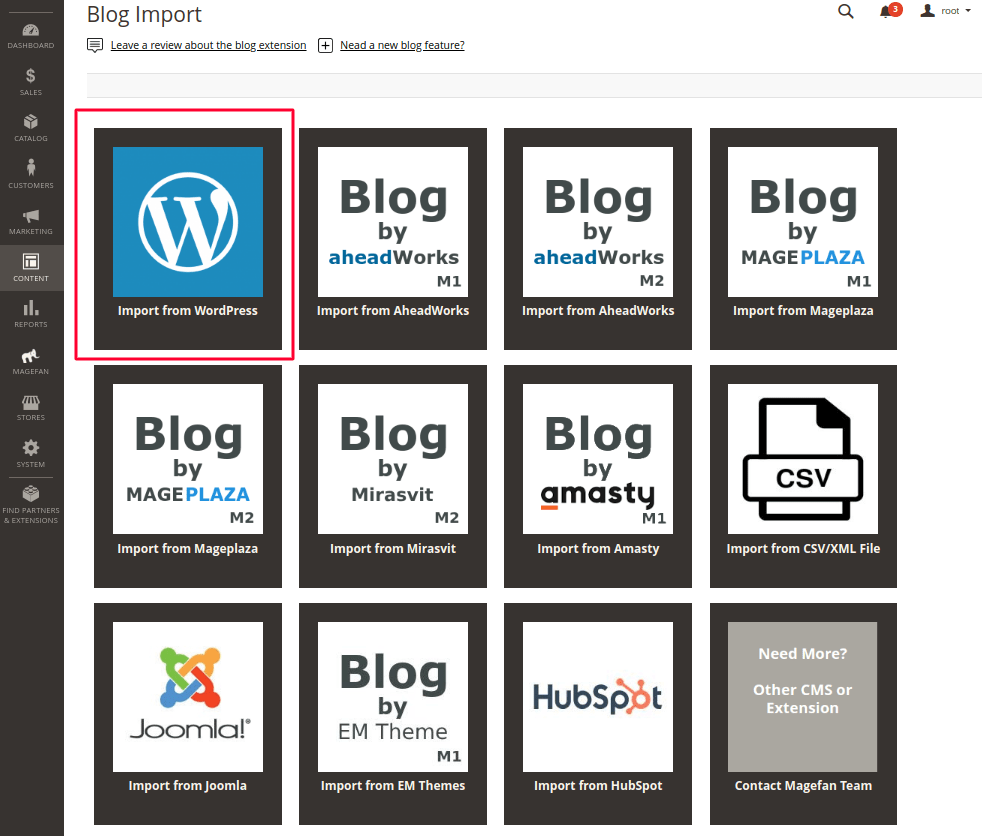Click Need a new blog feature link
The width and height of the screenshot is (1000, 836).
pos(402,45)
